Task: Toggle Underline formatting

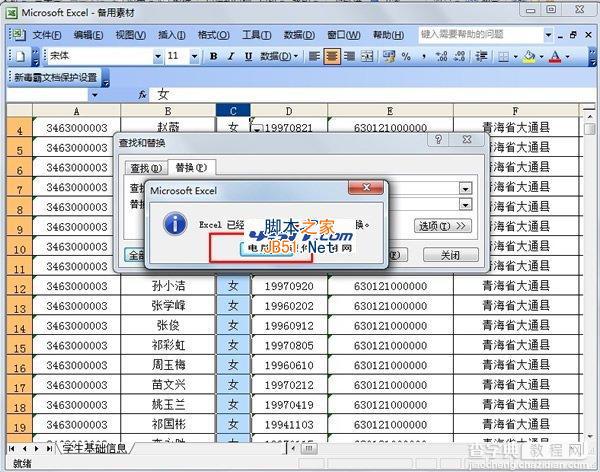Action: pos(248,57)
